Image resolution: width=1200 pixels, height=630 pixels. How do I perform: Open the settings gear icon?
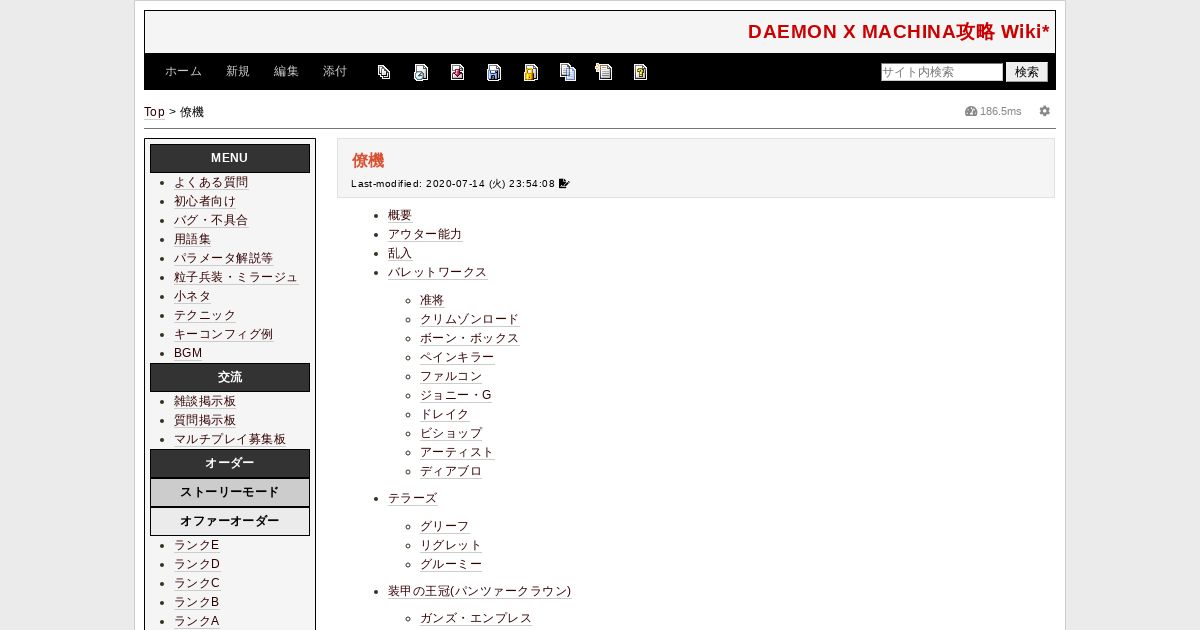[1045, 111]
